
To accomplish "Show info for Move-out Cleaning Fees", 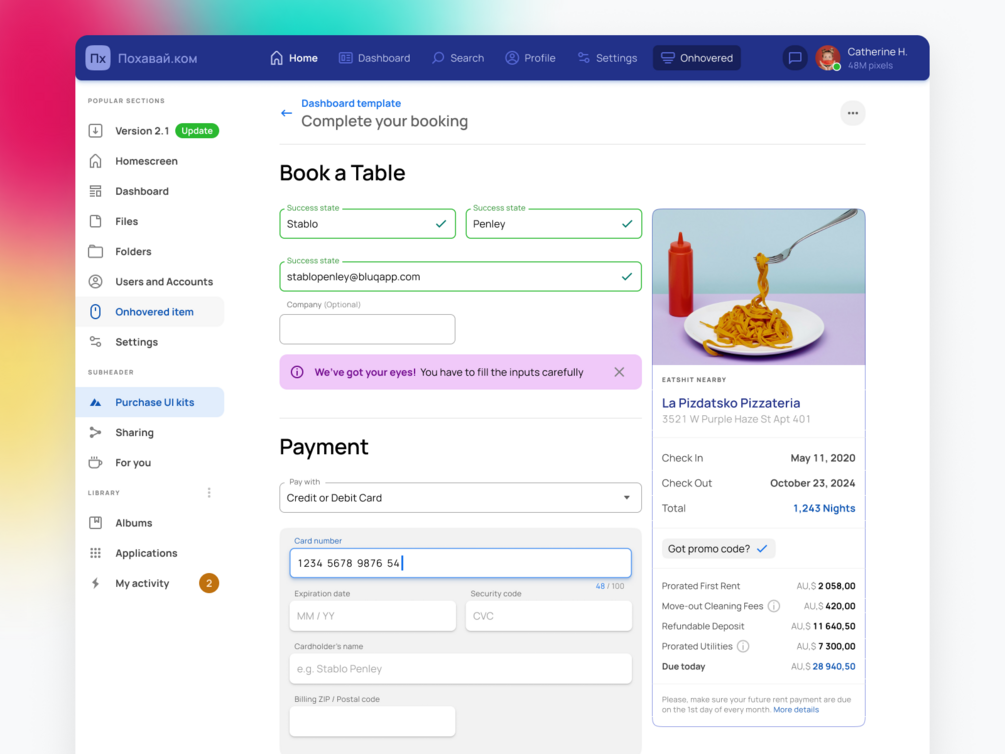I will click(774, 606).
